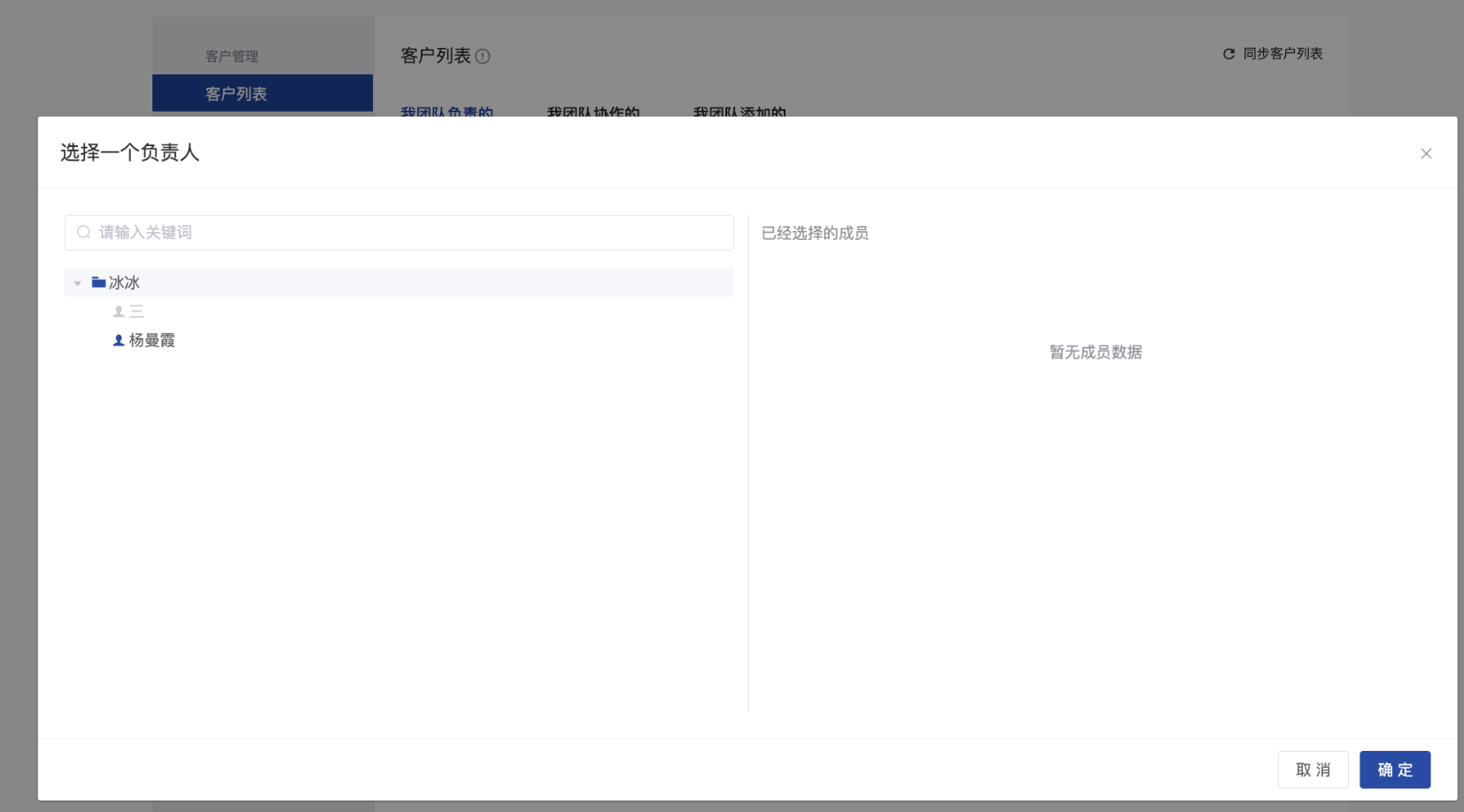Click 客户管理 in background sidebar
1464x812 pixels.
coord(232,57)
